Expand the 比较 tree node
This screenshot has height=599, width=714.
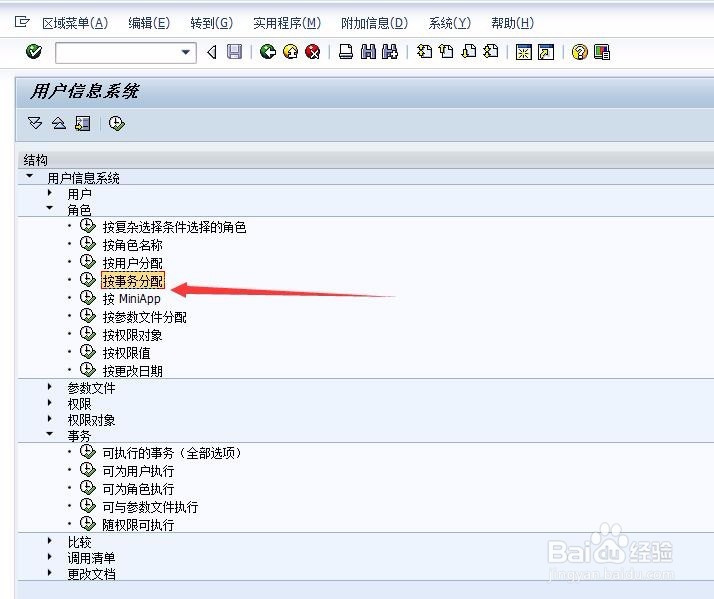tap(50, 540)
